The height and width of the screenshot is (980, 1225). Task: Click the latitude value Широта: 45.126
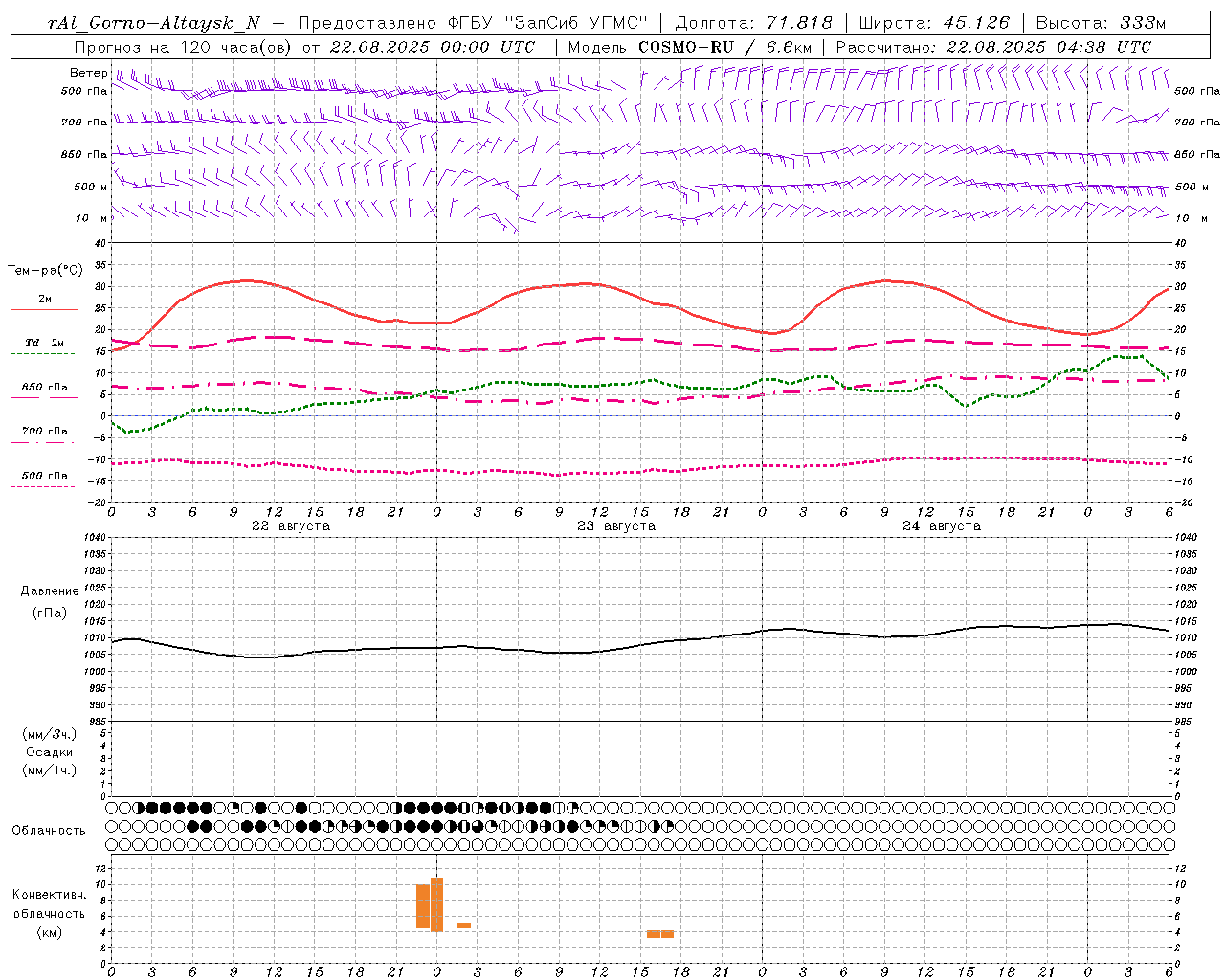click(934, 23)
